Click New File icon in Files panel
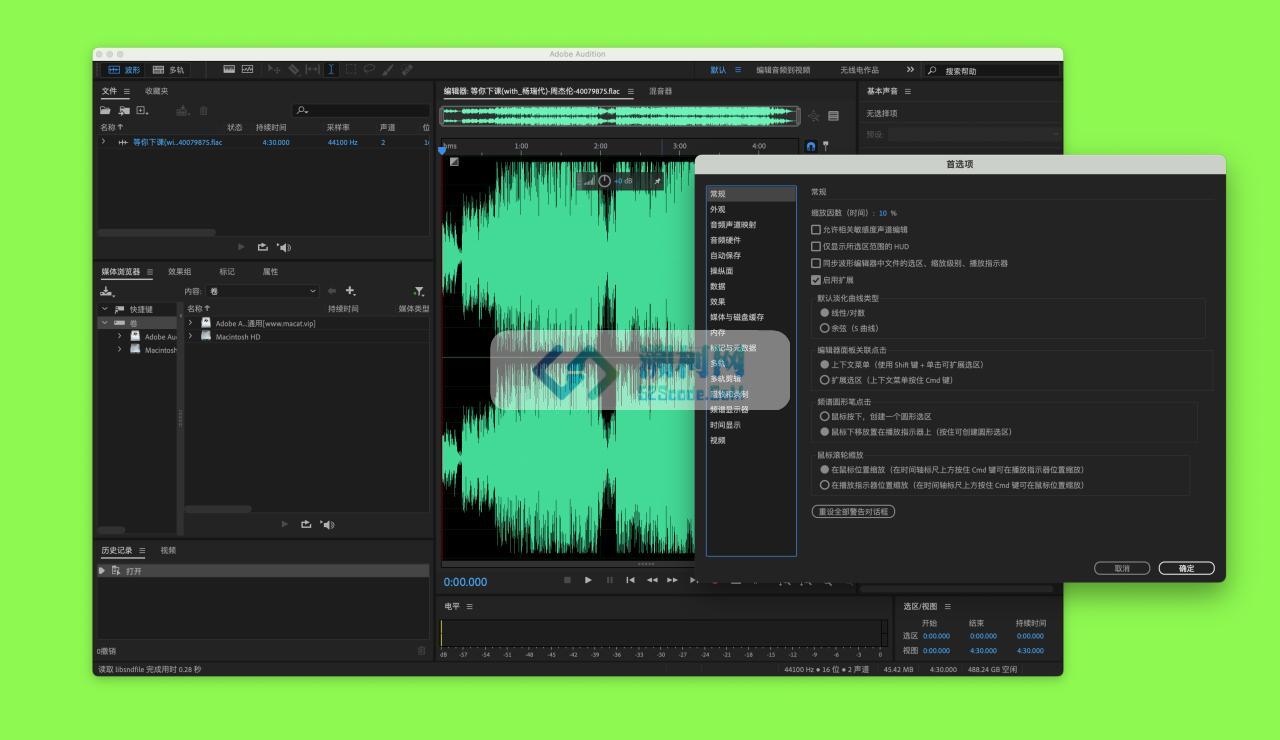This screenshot has width=1280, height=740. click(142, 110)
